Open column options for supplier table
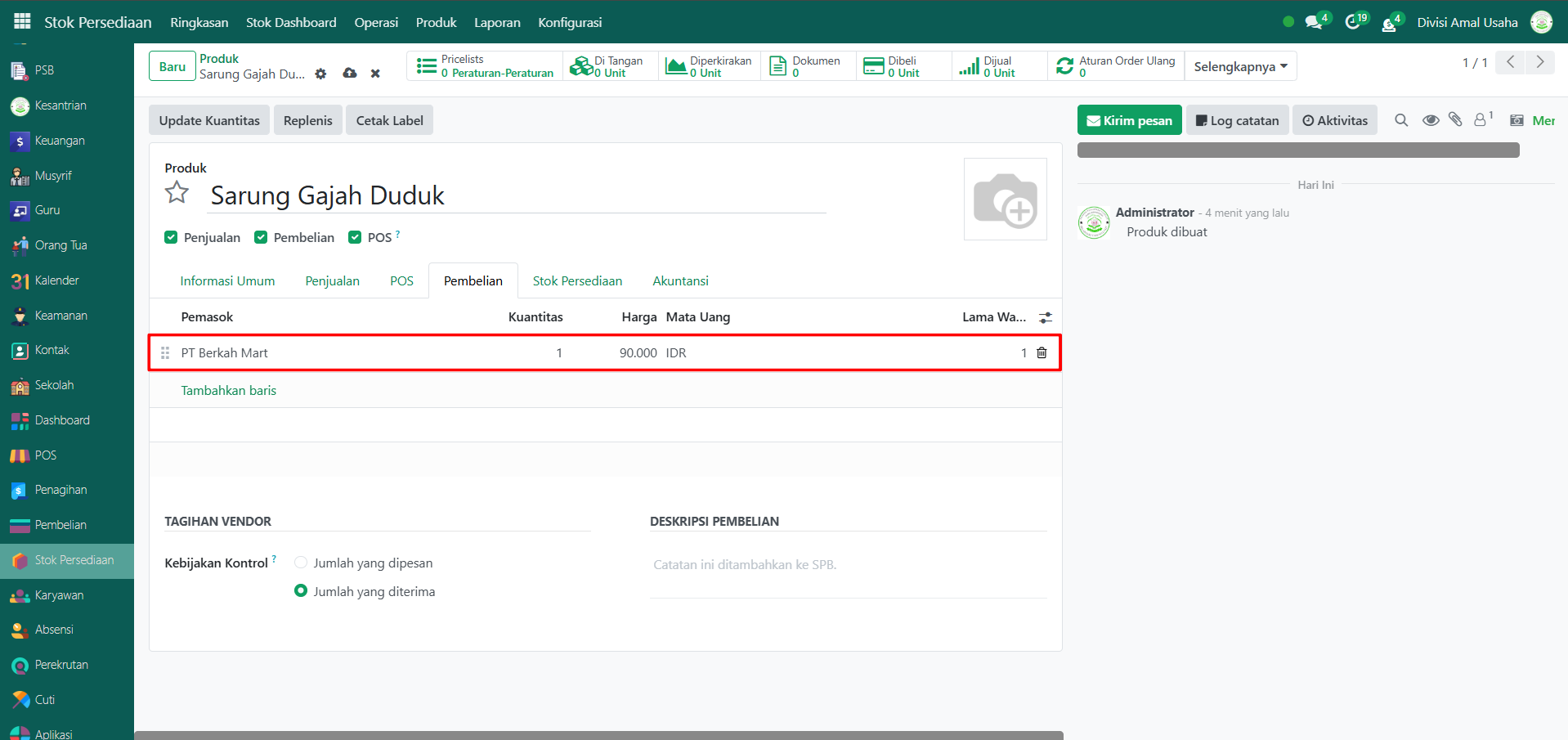 1045,317
